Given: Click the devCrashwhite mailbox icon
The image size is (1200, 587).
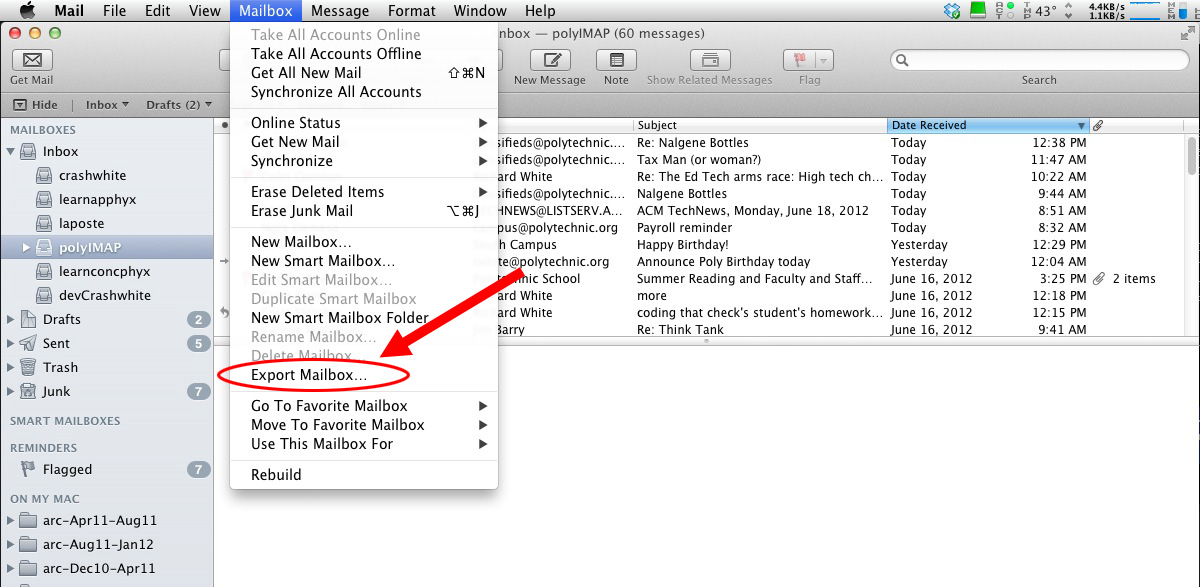Looking at the screenshot, I should click(43, 295).
